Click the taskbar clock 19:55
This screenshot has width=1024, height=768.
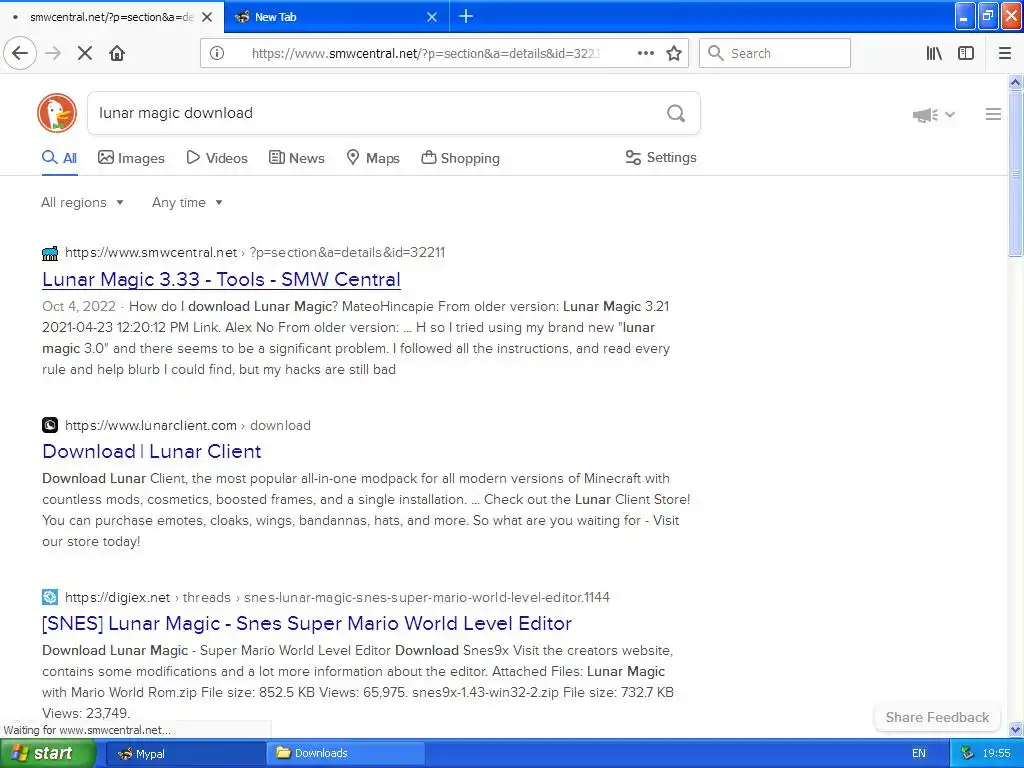[997, 754]
